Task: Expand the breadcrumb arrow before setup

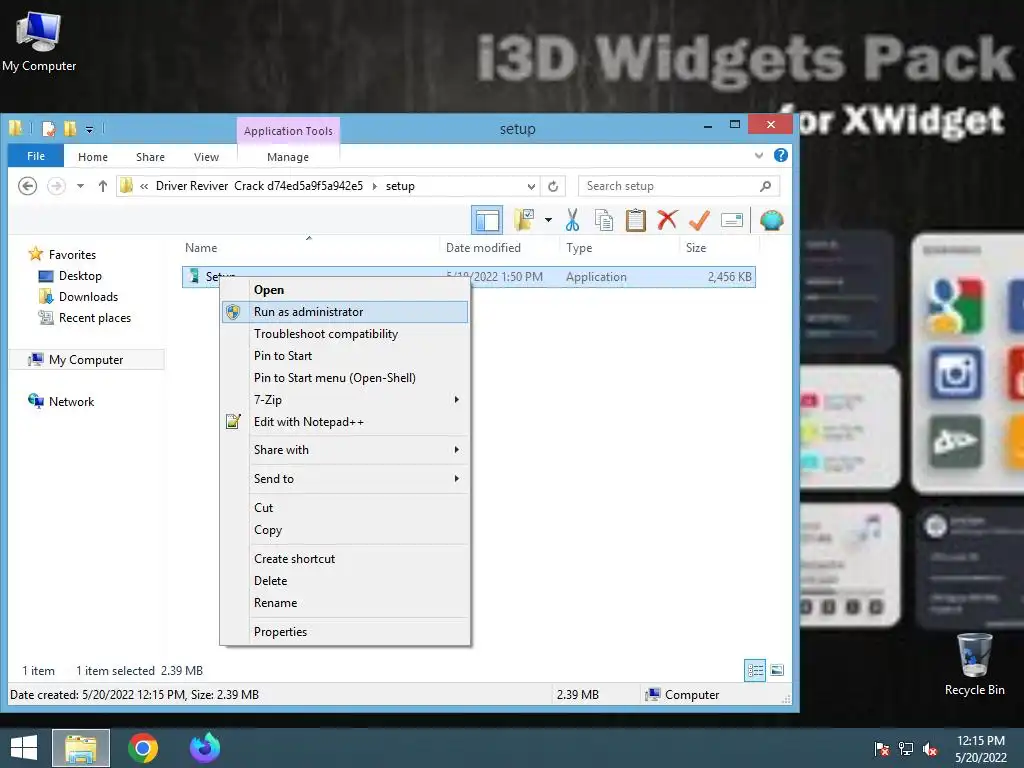Action: tap(375, 186)
